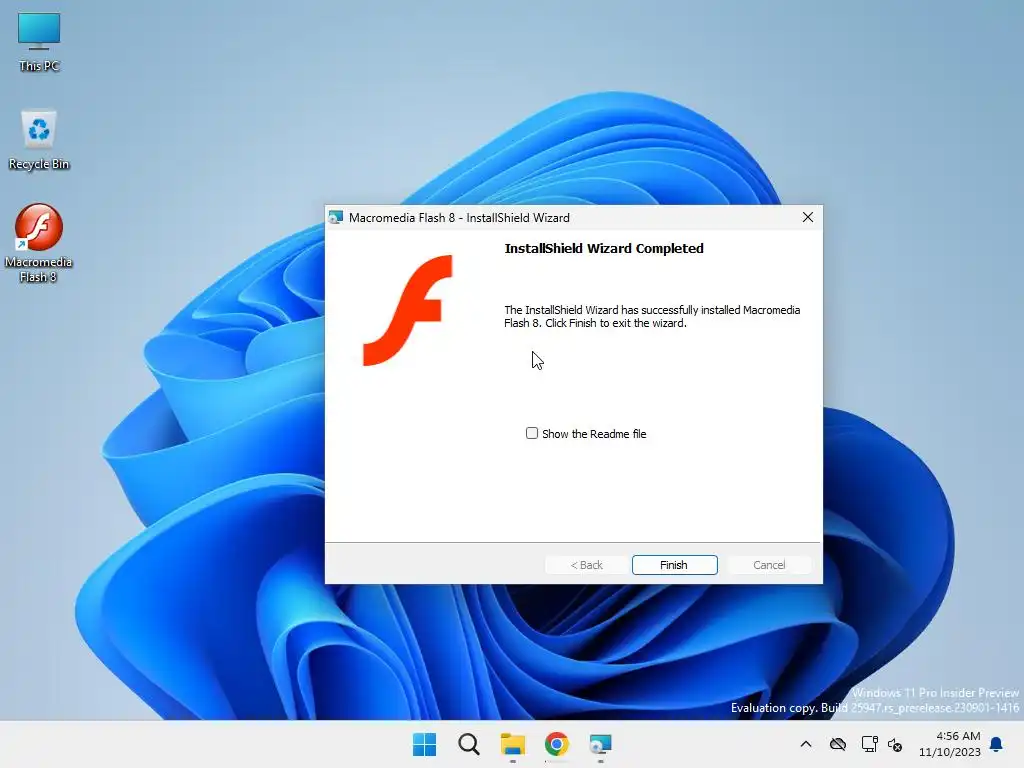Open the notification bell icon
This screenshot has height=768, width=1024.
[x=997, y=744]
